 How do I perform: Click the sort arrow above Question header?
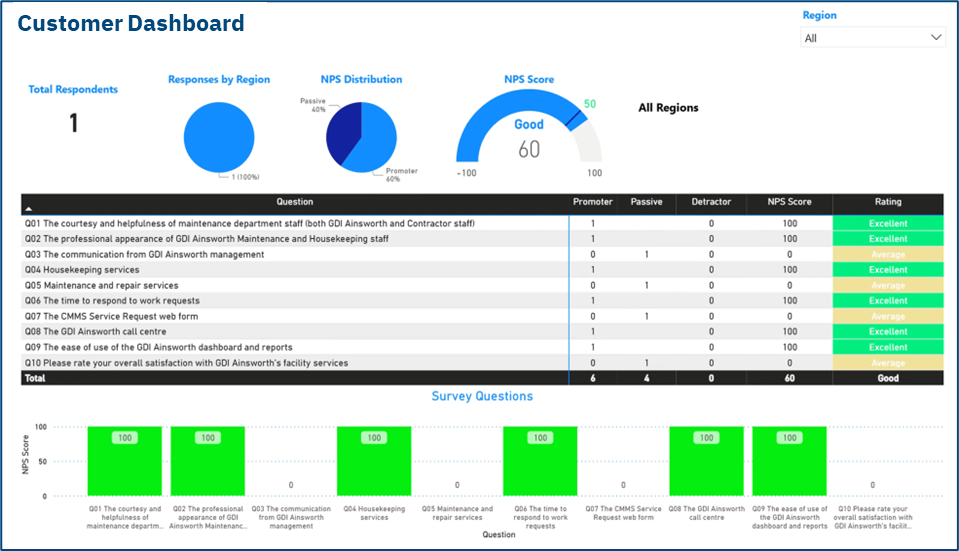coord(28,205)
